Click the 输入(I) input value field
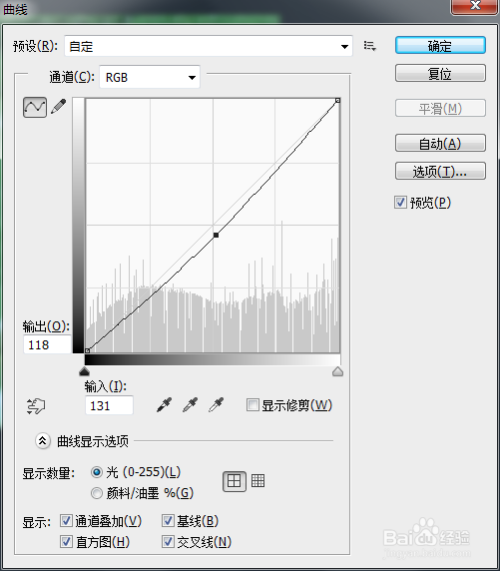This screenshot has height=571, width=500. click(x=109, y=405)
